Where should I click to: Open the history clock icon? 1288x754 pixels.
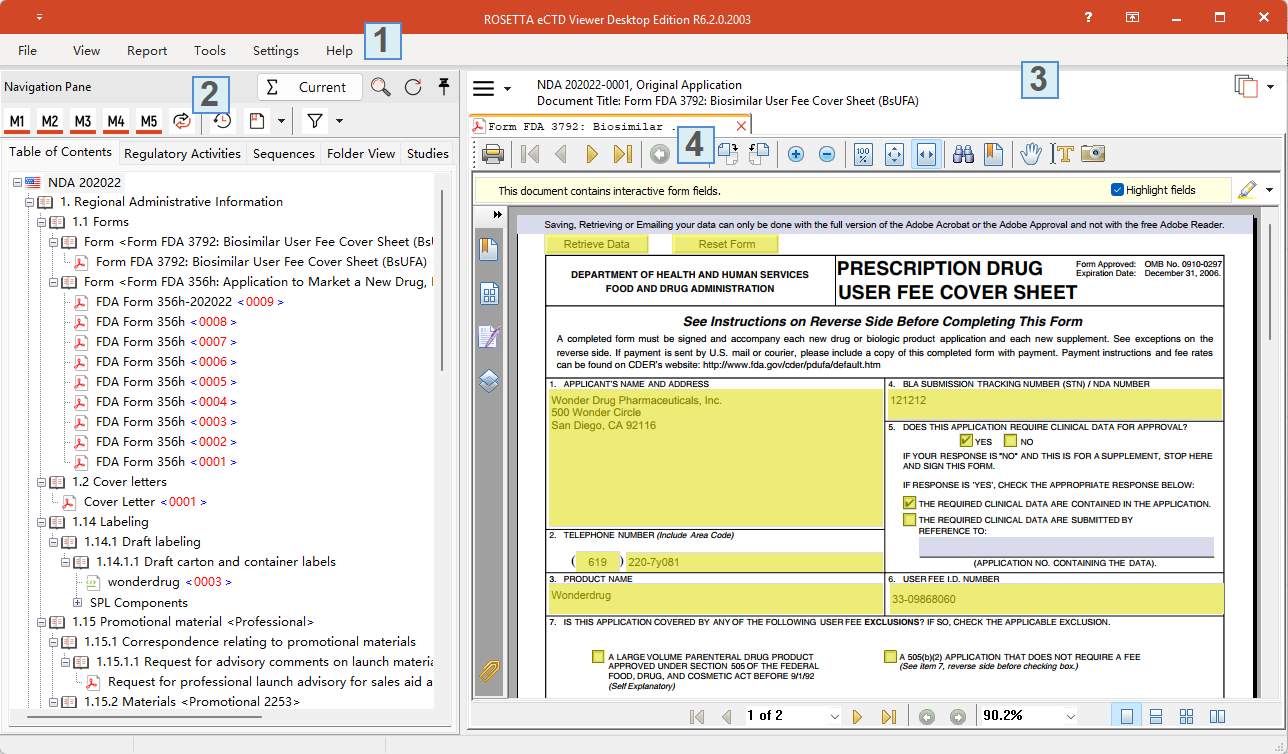pos(221,121)
